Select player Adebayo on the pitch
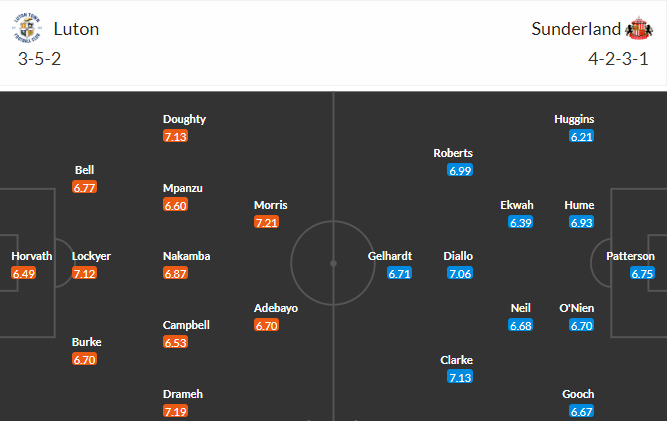The width and height of the screenshot is (668, 421). tap(276, 308)
